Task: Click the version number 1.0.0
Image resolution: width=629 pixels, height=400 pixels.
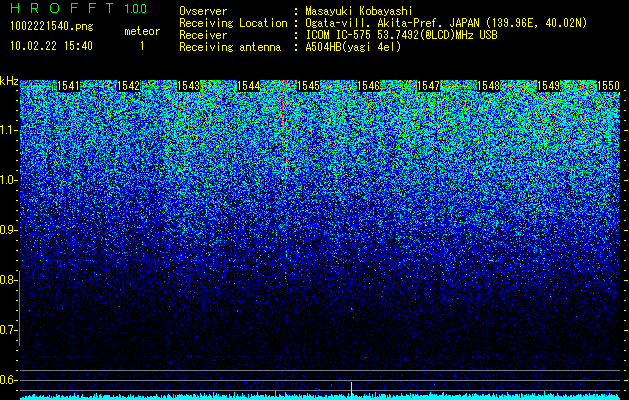Action: 136,9
